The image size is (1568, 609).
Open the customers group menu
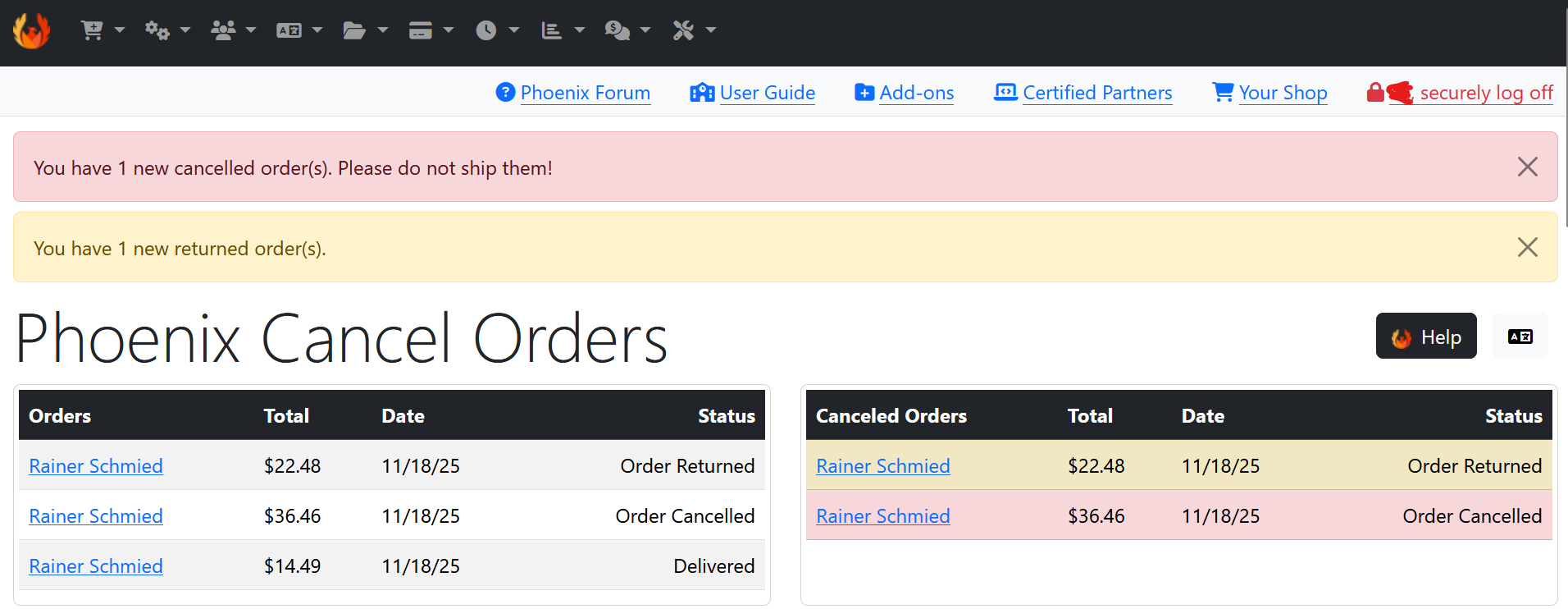[x=233, y=30]
